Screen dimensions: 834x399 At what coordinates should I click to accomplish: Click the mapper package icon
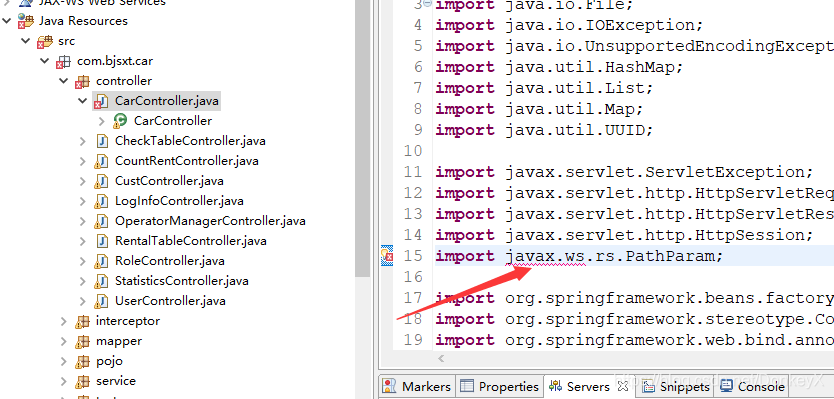point(82,341)
